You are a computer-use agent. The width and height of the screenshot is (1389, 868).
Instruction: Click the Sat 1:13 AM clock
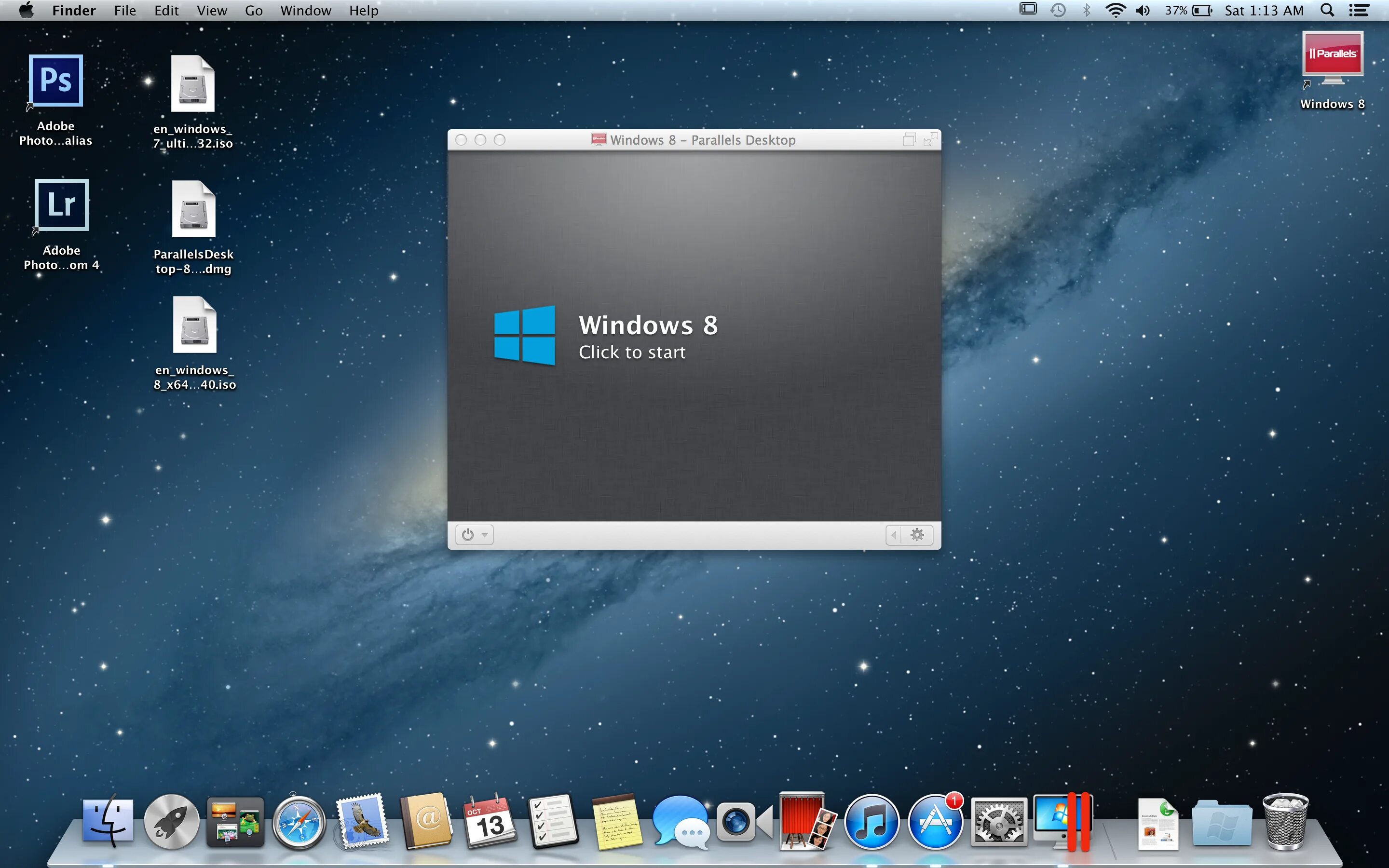[1264, 10]
